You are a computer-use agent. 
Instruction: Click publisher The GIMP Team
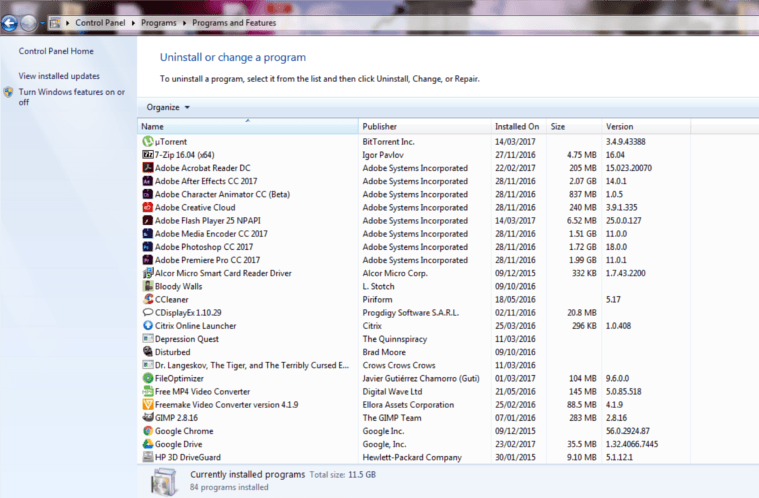pos(392,417)
